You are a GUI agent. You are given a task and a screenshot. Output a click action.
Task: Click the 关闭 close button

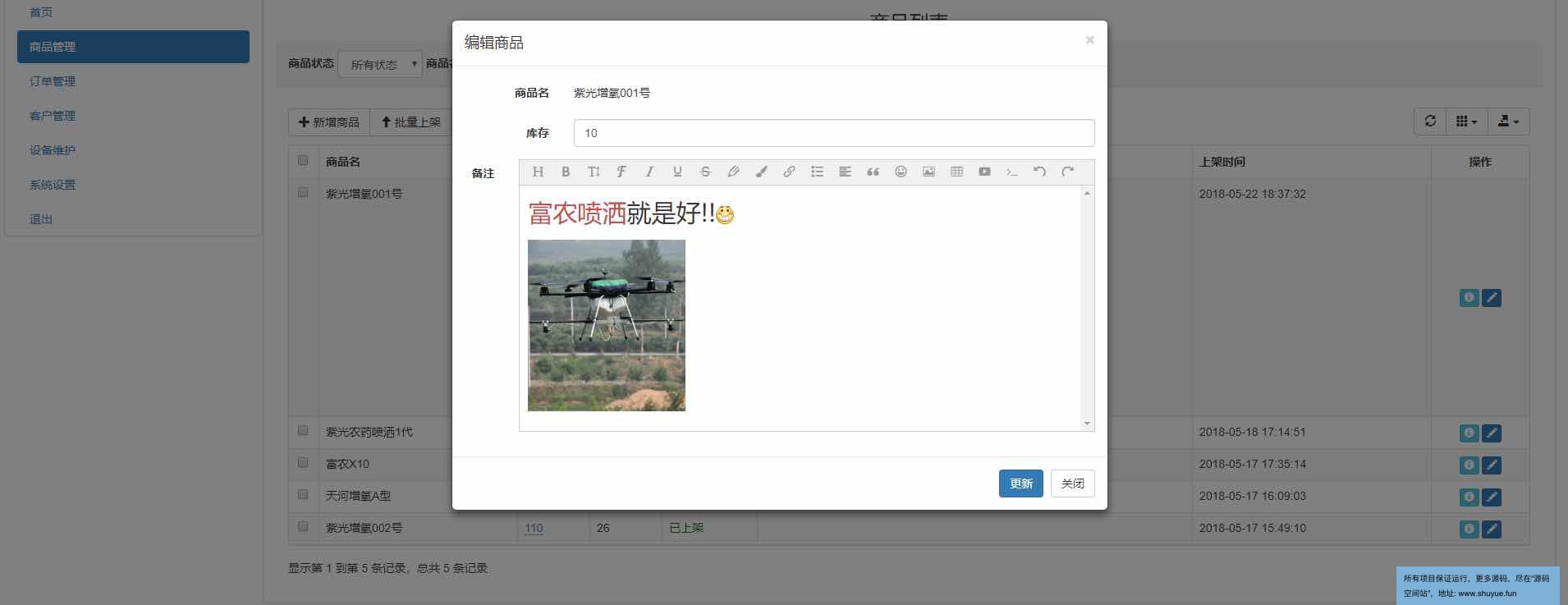pos(1072,484)
